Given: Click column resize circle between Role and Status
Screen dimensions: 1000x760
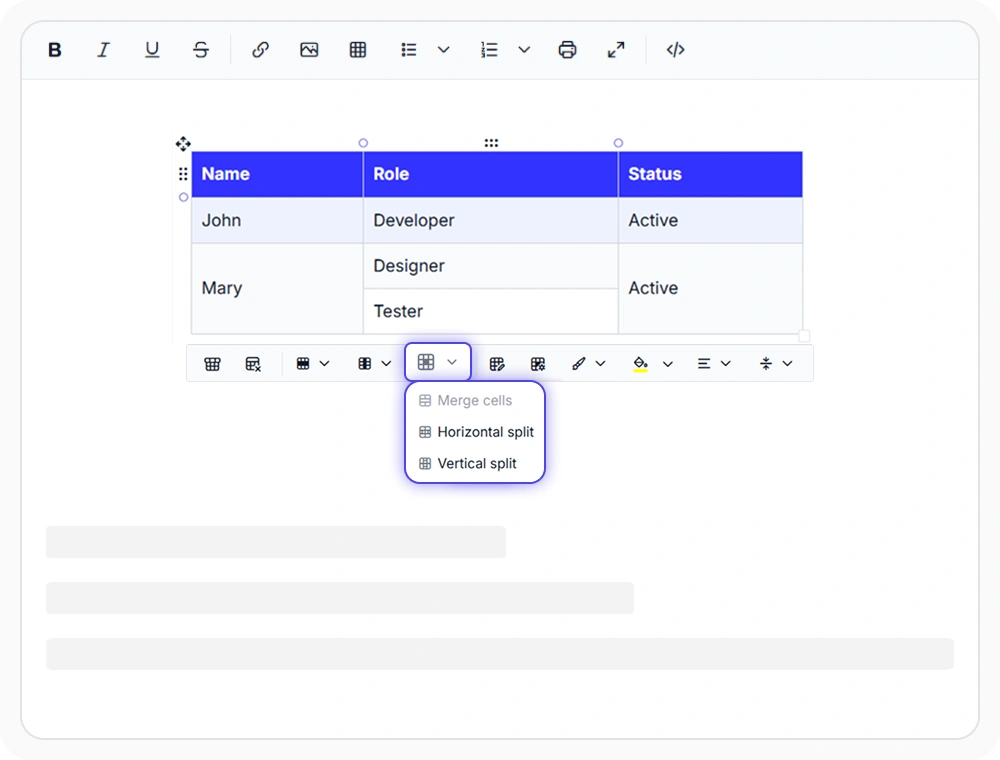Looking at the screenshot, I should (618, 143).
